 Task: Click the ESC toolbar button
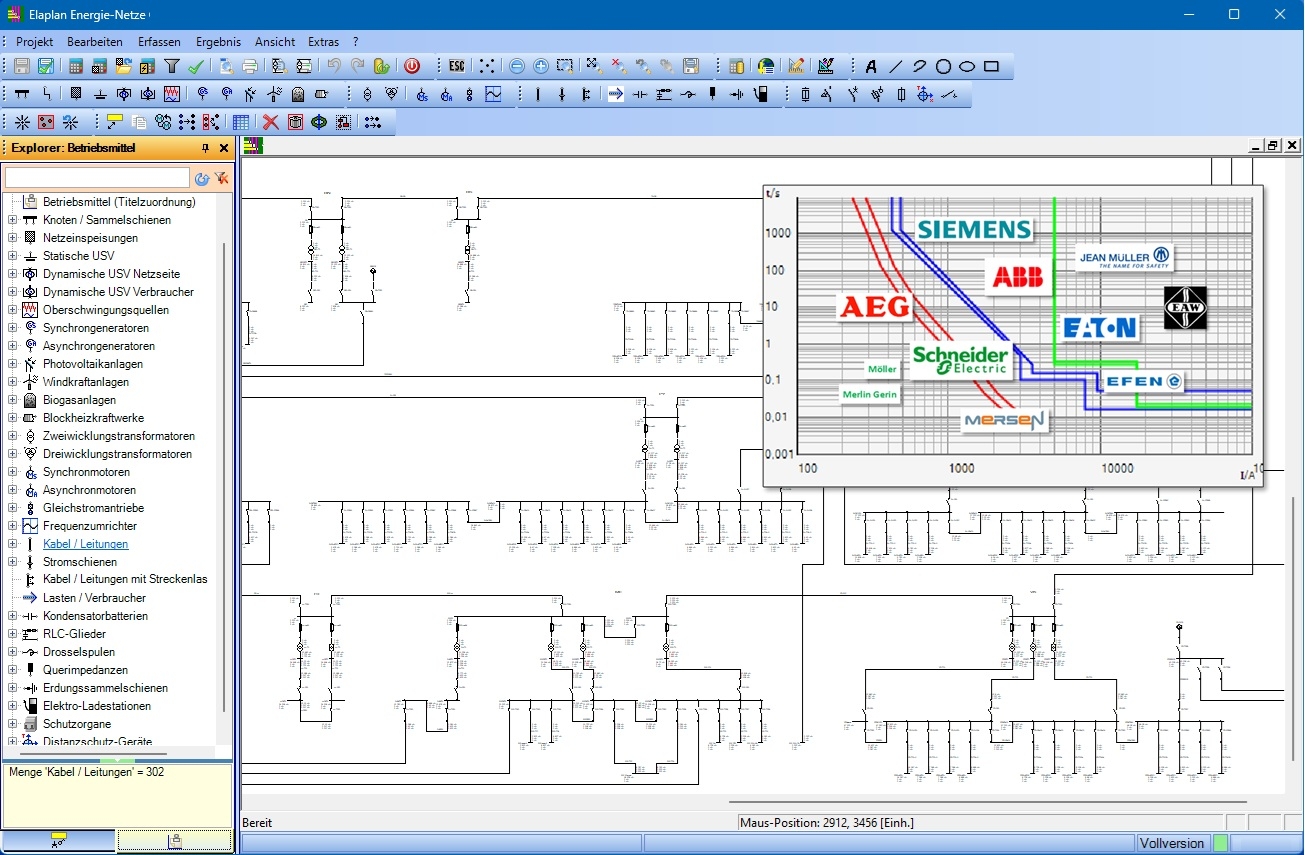coord(457,67)
